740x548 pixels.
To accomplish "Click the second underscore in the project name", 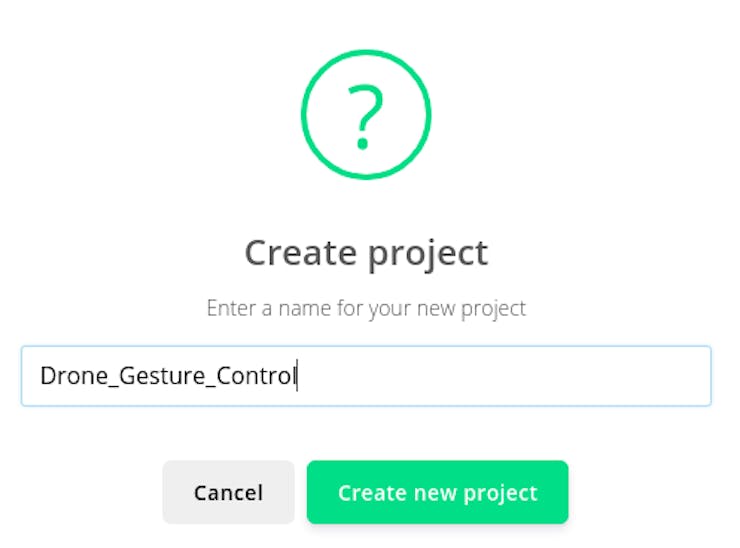I will tap(209, 385).
